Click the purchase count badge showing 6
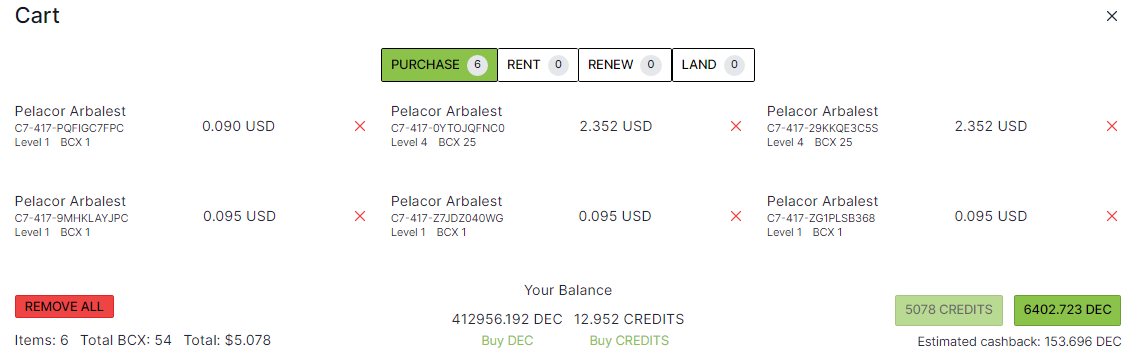1136x364 pixels. tap(477, 65)
